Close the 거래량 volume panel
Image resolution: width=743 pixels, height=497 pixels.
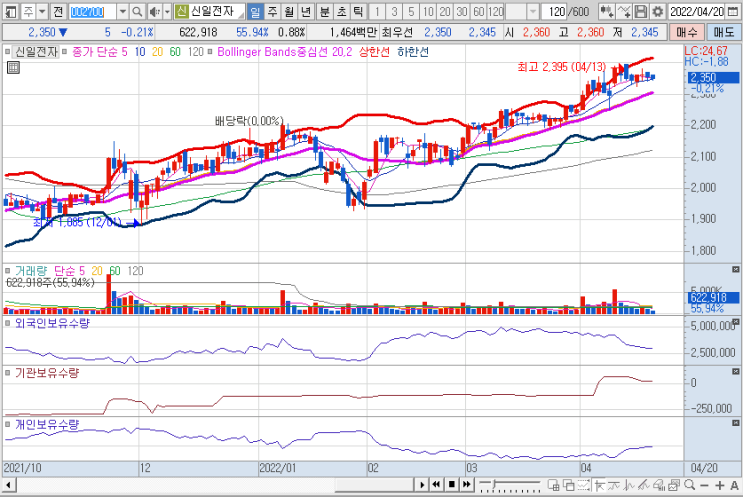[x=735, y=270]
